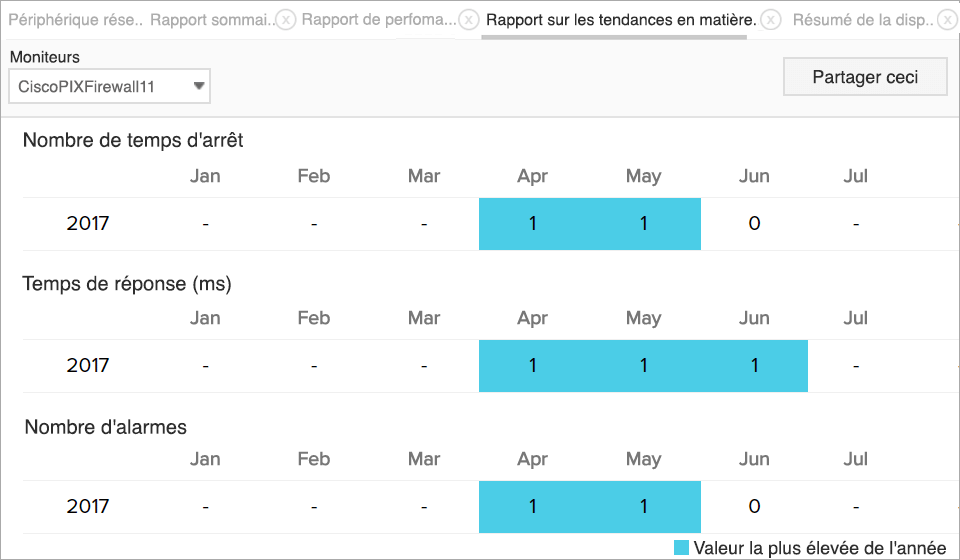The width and height of the screenshot is (960, 560).
Task: Close the Rapport sur les tendances tab
Action: [x=770, y=20]
